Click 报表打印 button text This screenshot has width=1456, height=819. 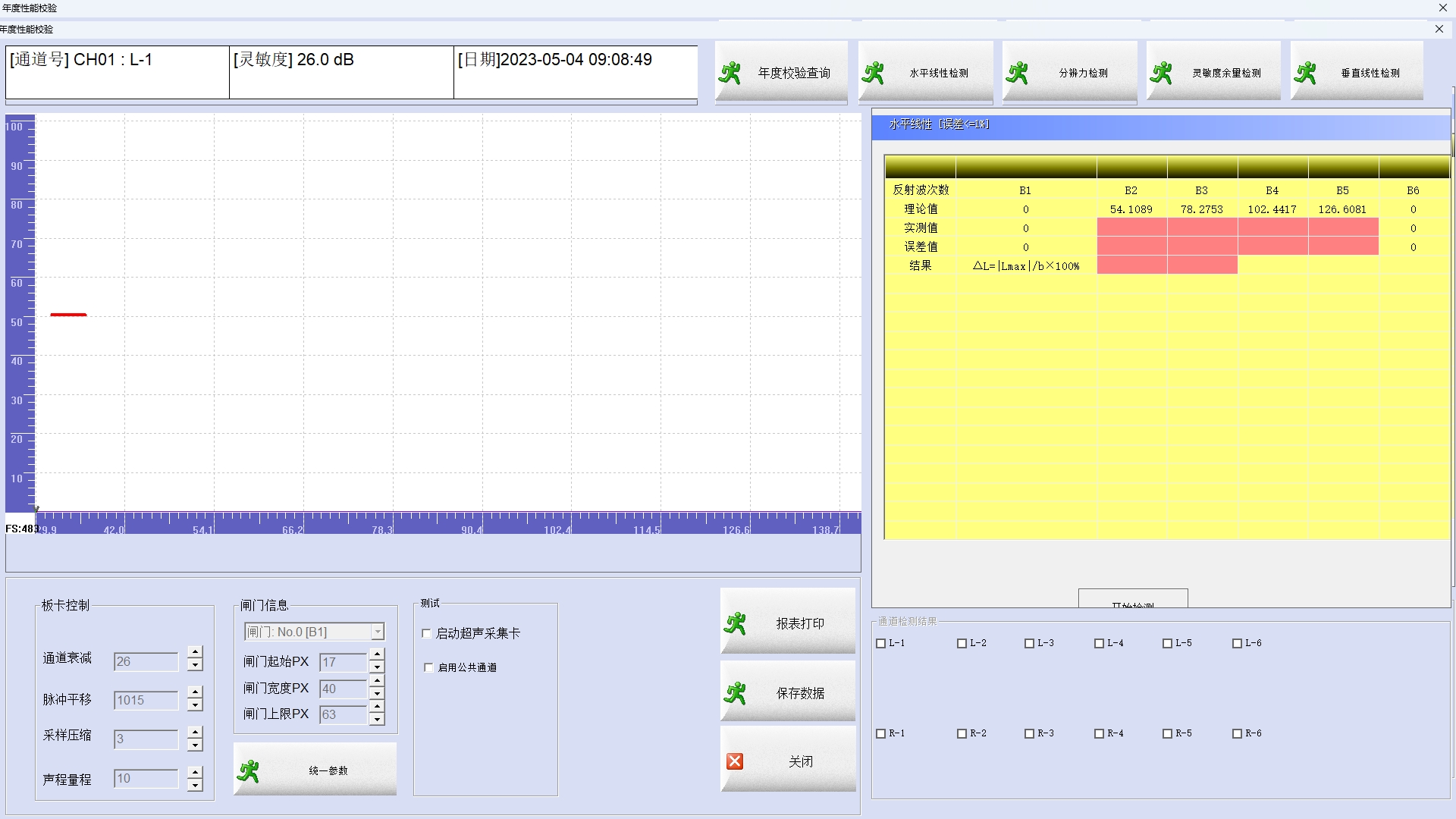point(800,623)
